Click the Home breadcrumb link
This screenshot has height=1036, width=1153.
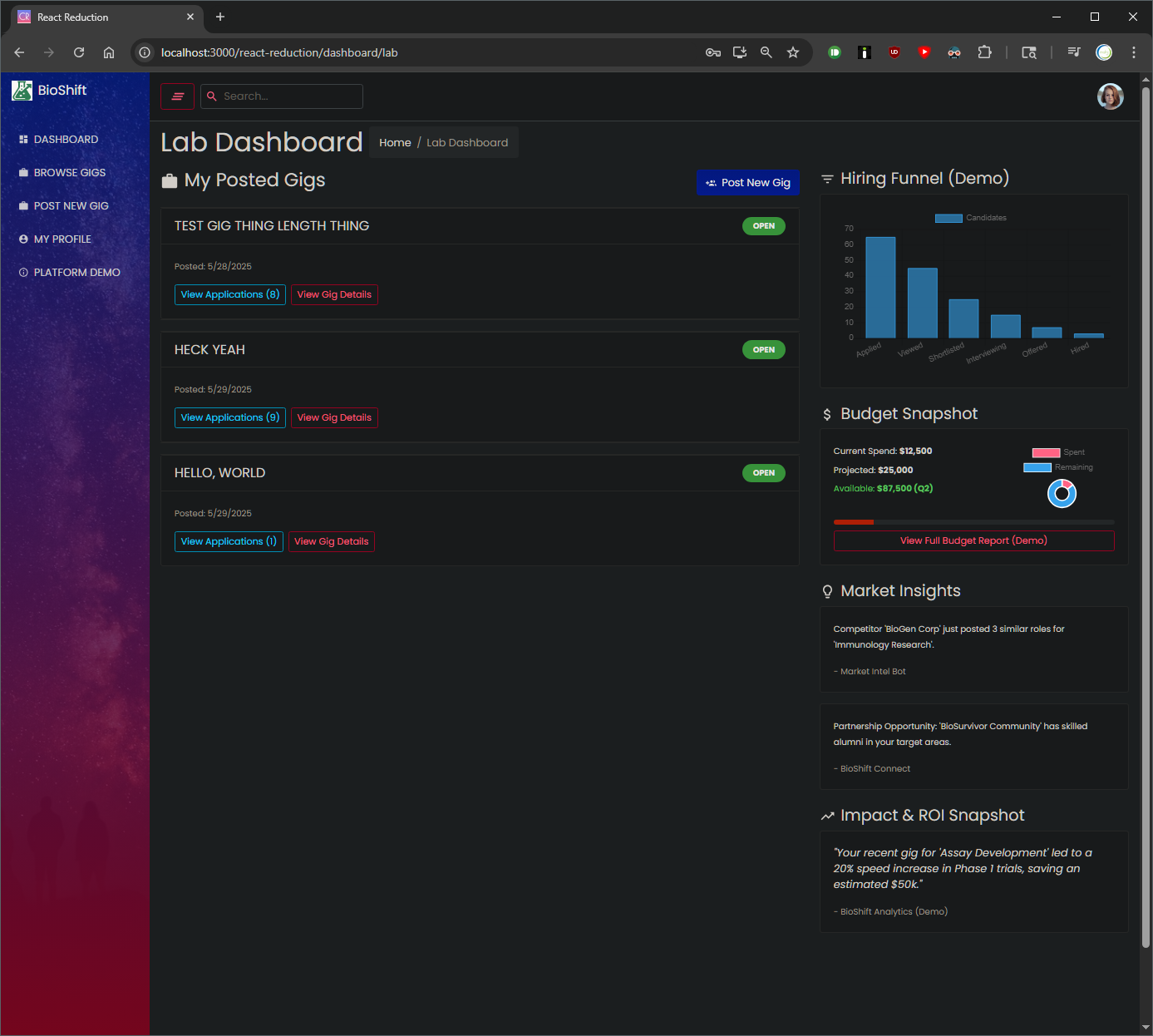click(x=395, y=143)
